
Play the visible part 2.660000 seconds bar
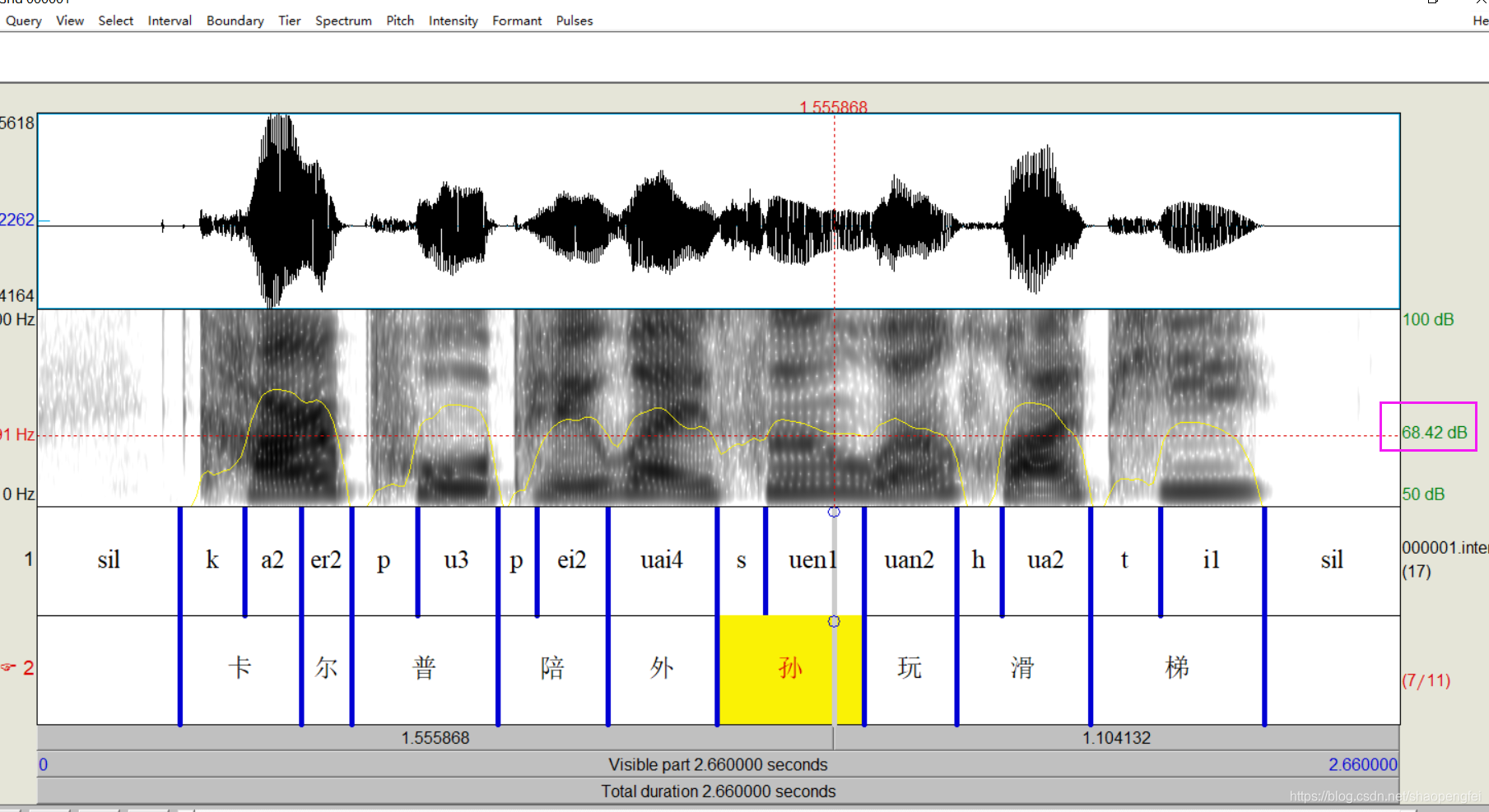click(719, 764)
